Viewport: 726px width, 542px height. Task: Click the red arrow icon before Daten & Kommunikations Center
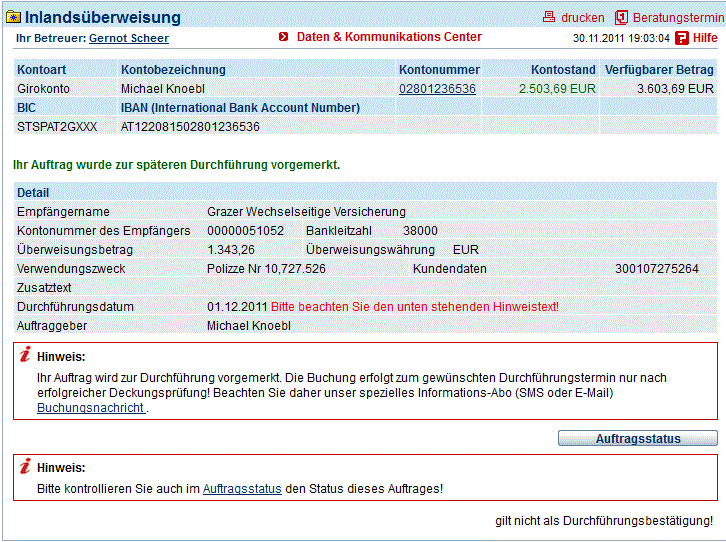[x=284, y=37]
